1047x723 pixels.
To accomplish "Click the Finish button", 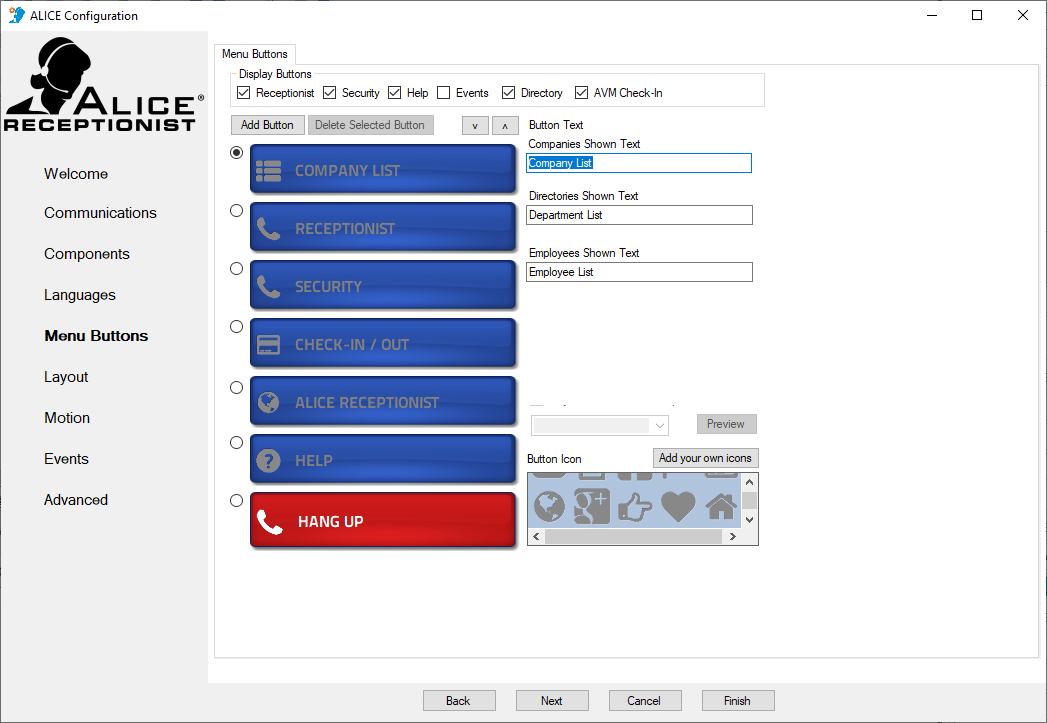I will (x=737, y=701).
